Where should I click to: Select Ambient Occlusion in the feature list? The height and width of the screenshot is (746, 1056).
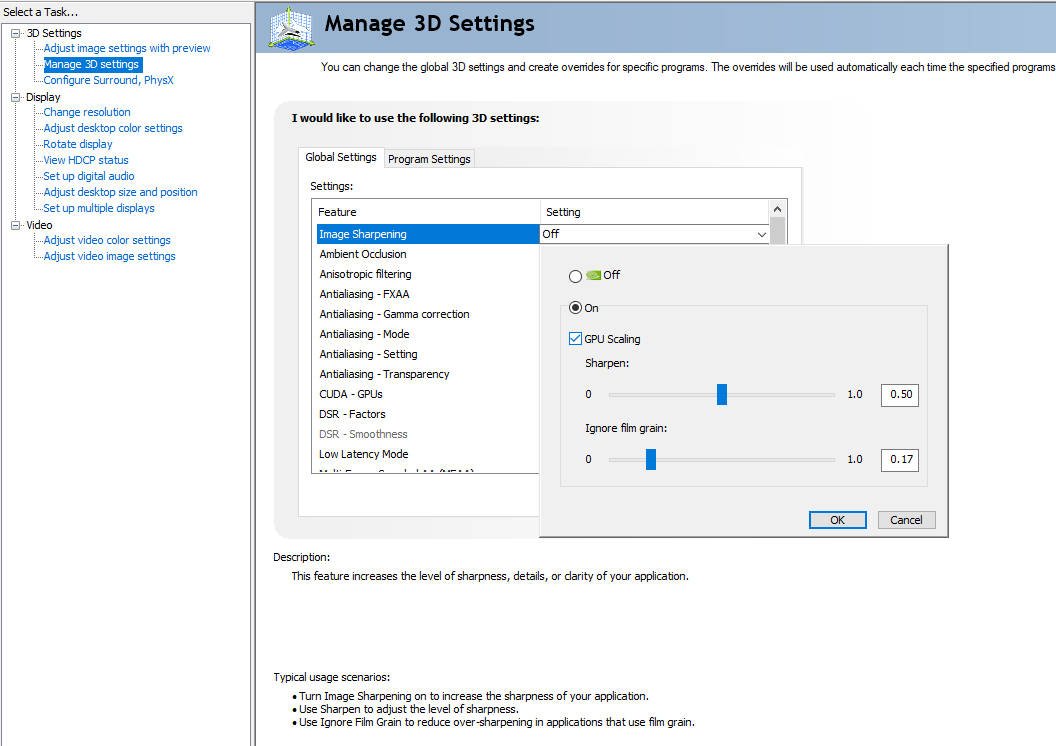click(363, 254)
